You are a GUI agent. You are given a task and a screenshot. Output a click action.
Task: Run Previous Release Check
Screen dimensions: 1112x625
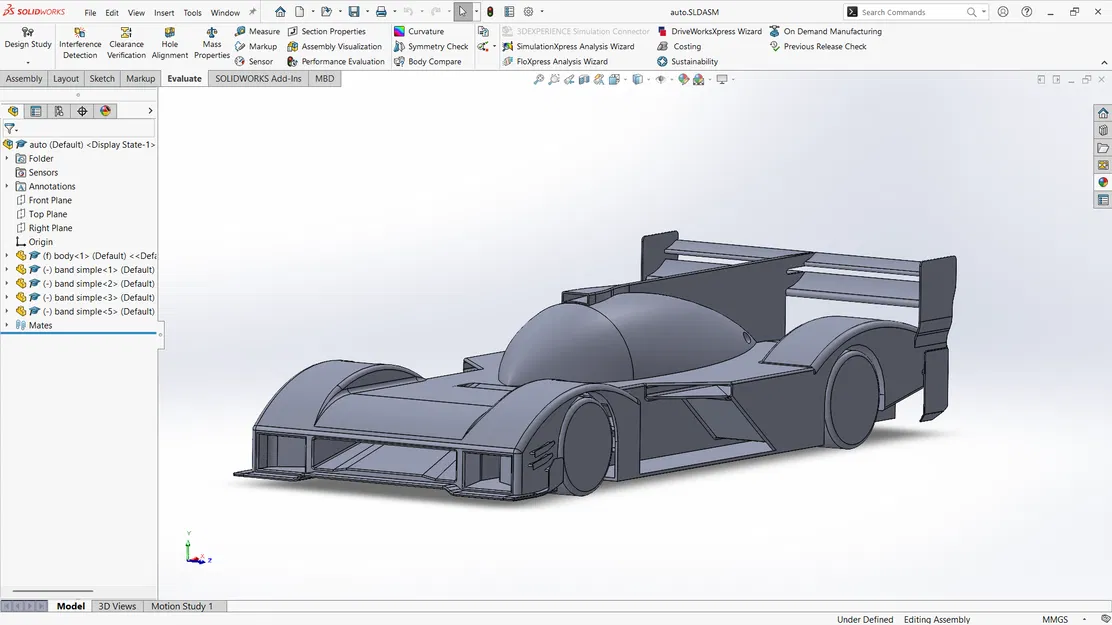tap(820, 46)
